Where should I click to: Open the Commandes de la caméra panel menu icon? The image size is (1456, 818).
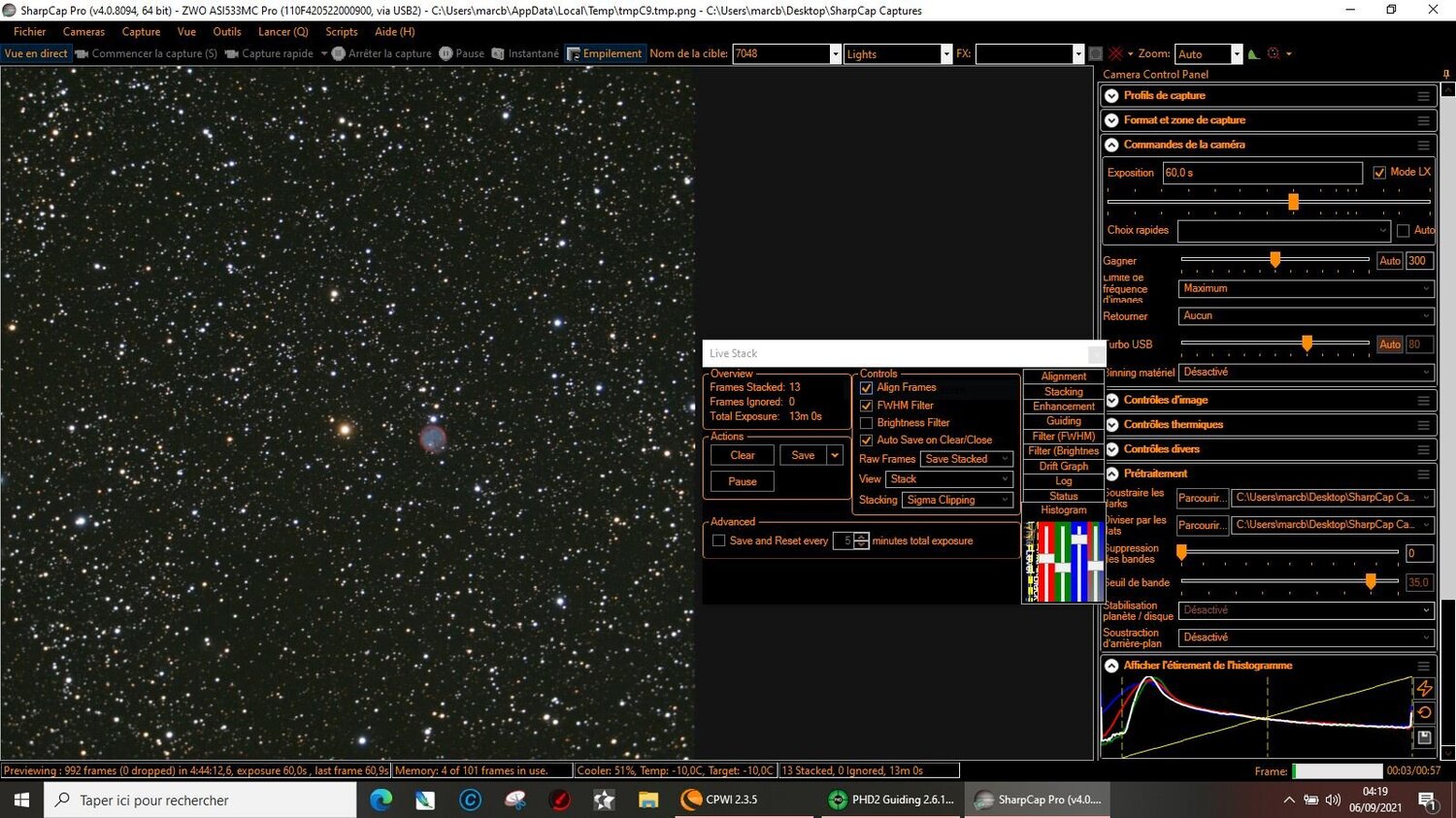pos(1423,145)
